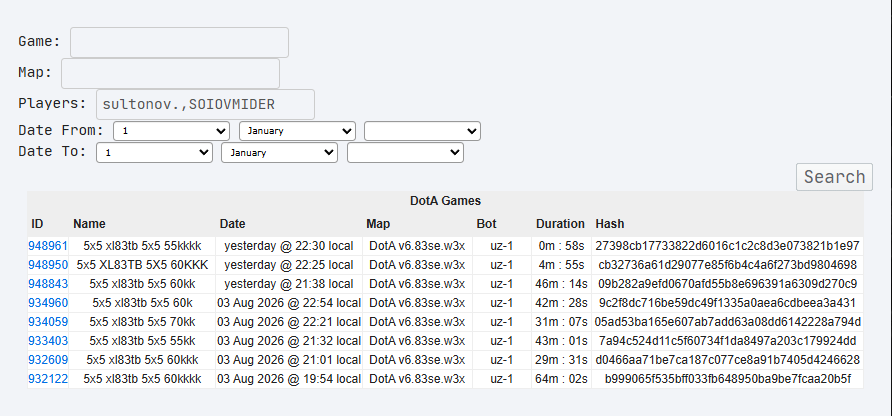Click hash starting with 27398cb1
This screenshot has width=892, height=416.
[728, 246]
